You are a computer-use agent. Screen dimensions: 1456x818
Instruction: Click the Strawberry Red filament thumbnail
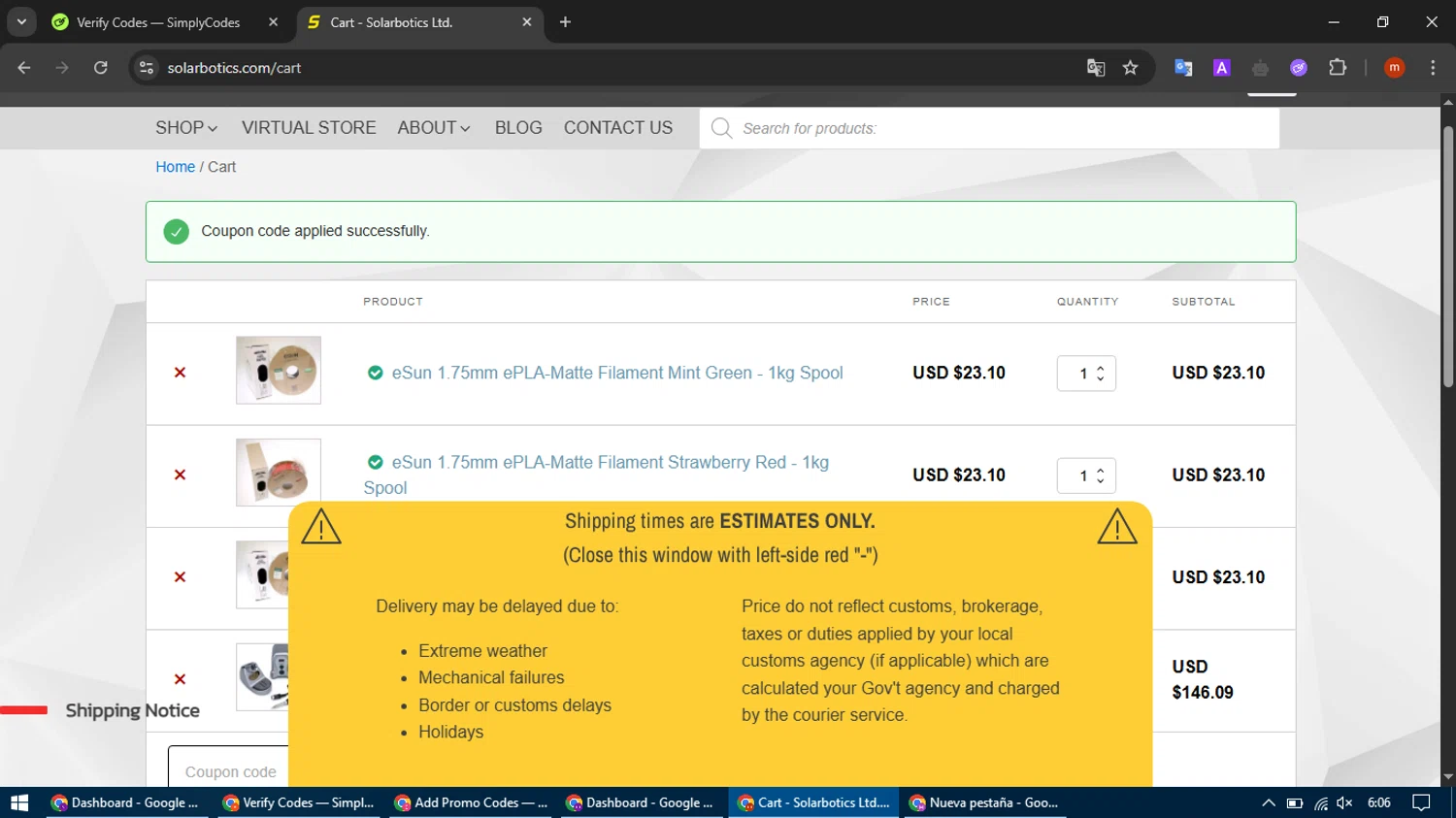[x=279, y=472]
